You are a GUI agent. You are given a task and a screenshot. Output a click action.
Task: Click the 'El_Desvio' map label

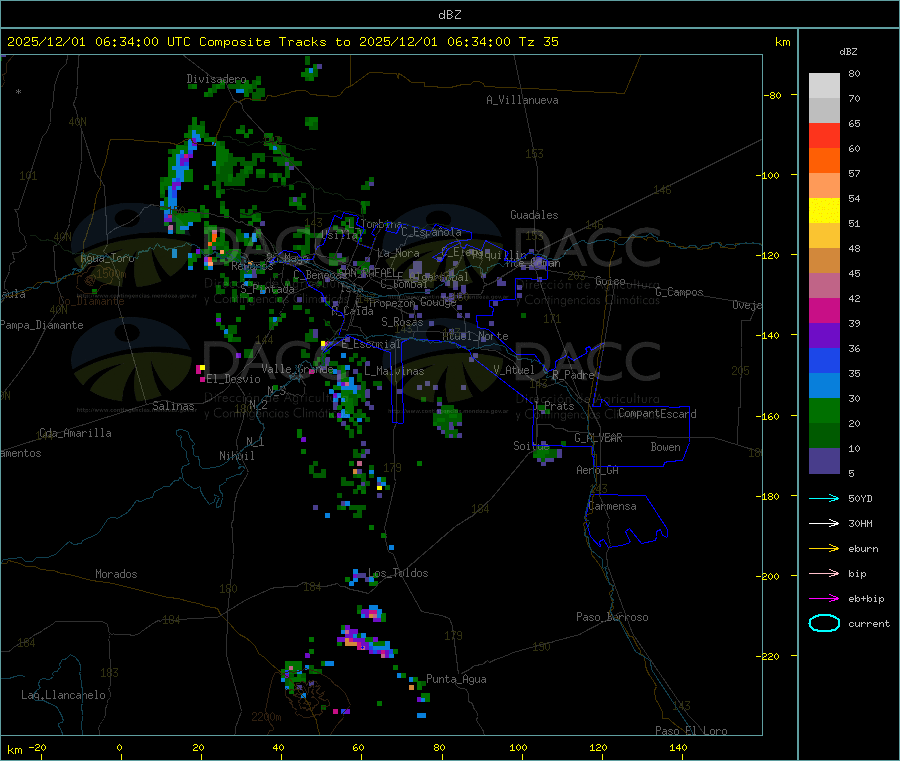[x=234, y=379]
